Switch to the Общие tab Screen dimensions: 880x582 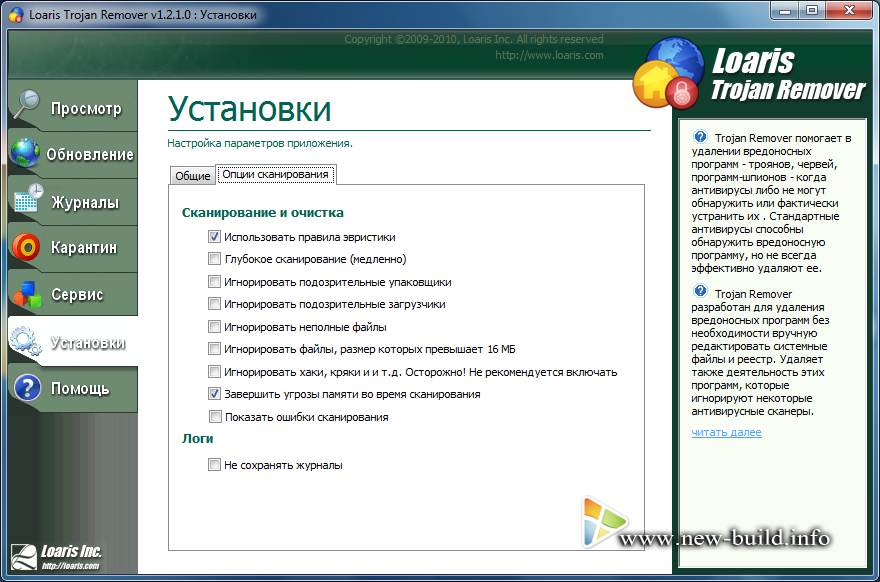tap(192, 176)
